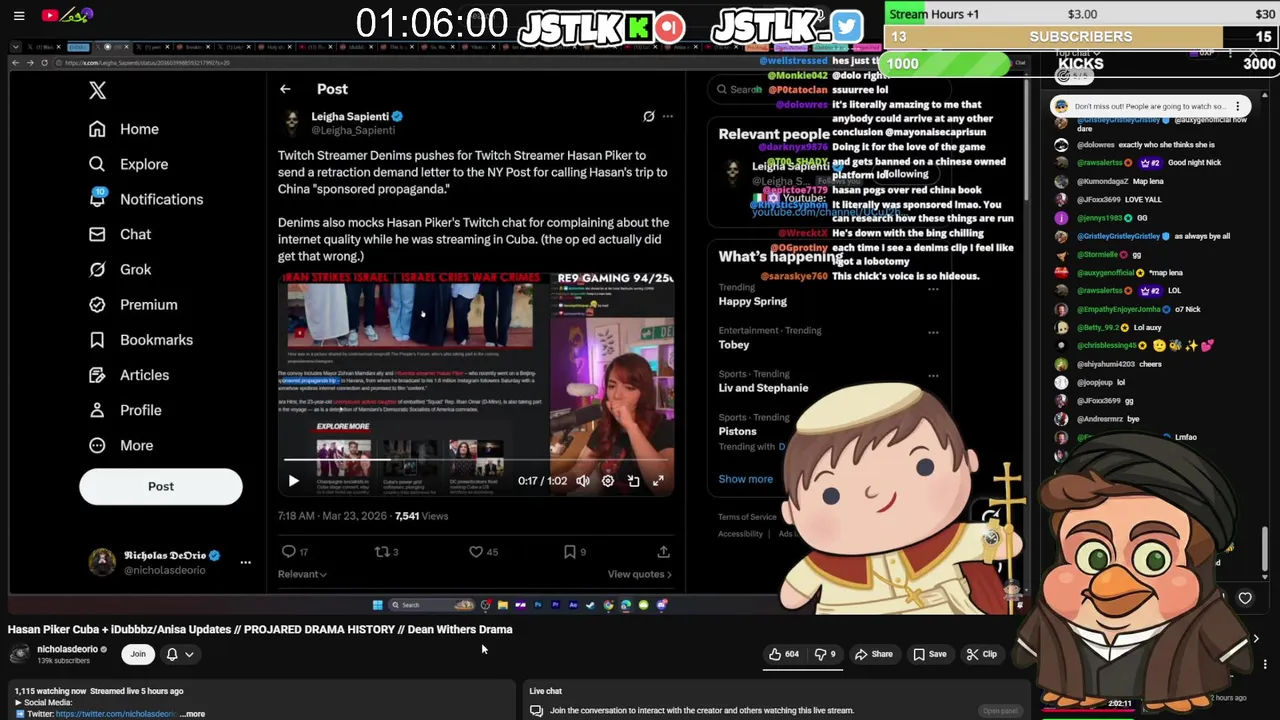Click the @Leigha_Sapienti handle

pos(353,131)
